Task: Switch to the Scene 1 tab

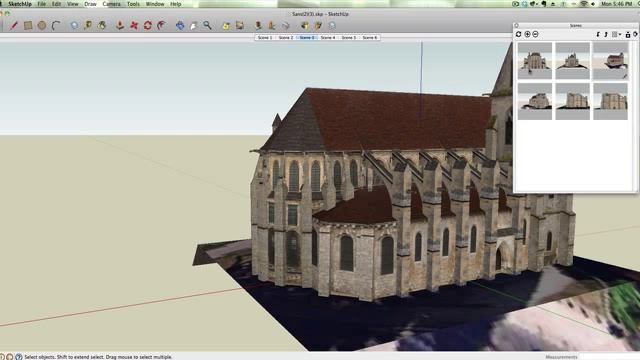Action: 265,38
